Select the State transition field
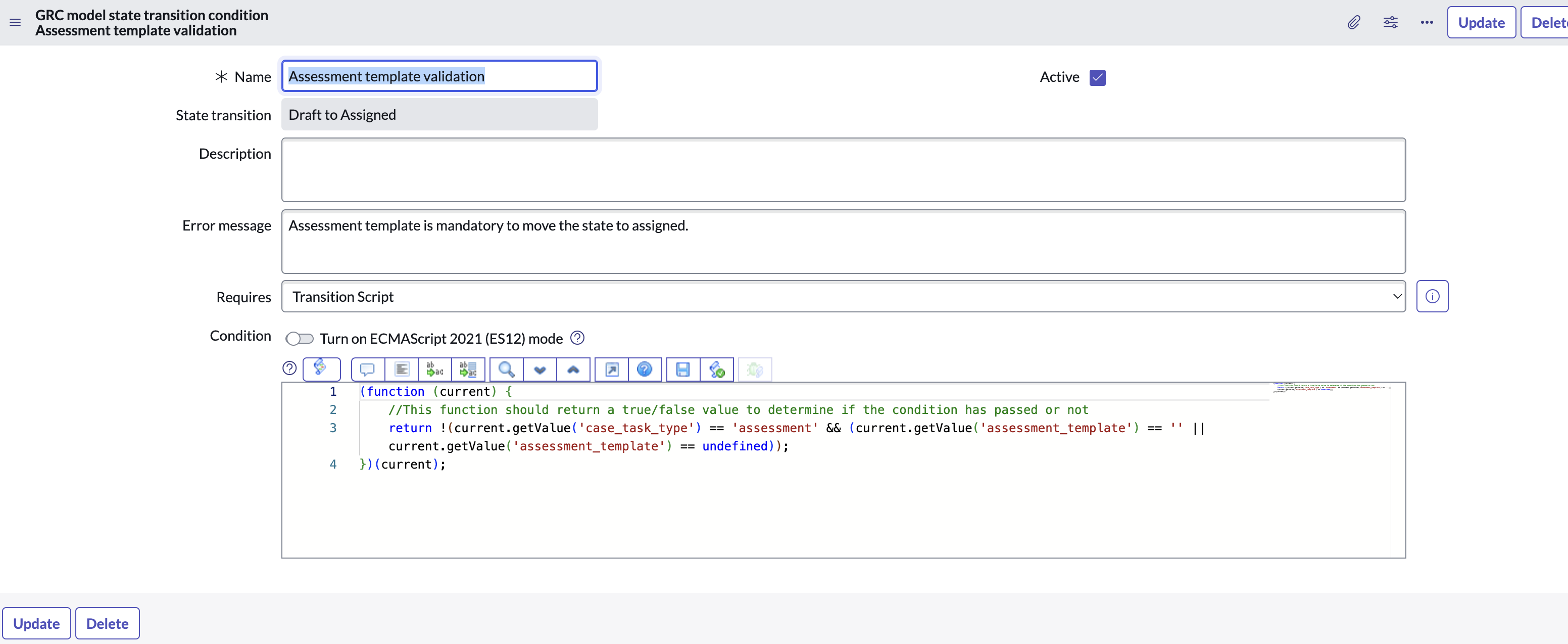The width and height of the screenshot is (1568, 644). 439,115
